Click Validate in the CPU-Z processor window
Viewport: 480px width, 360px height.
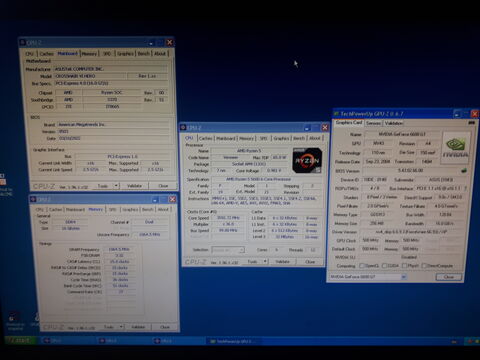pos(282,262)
